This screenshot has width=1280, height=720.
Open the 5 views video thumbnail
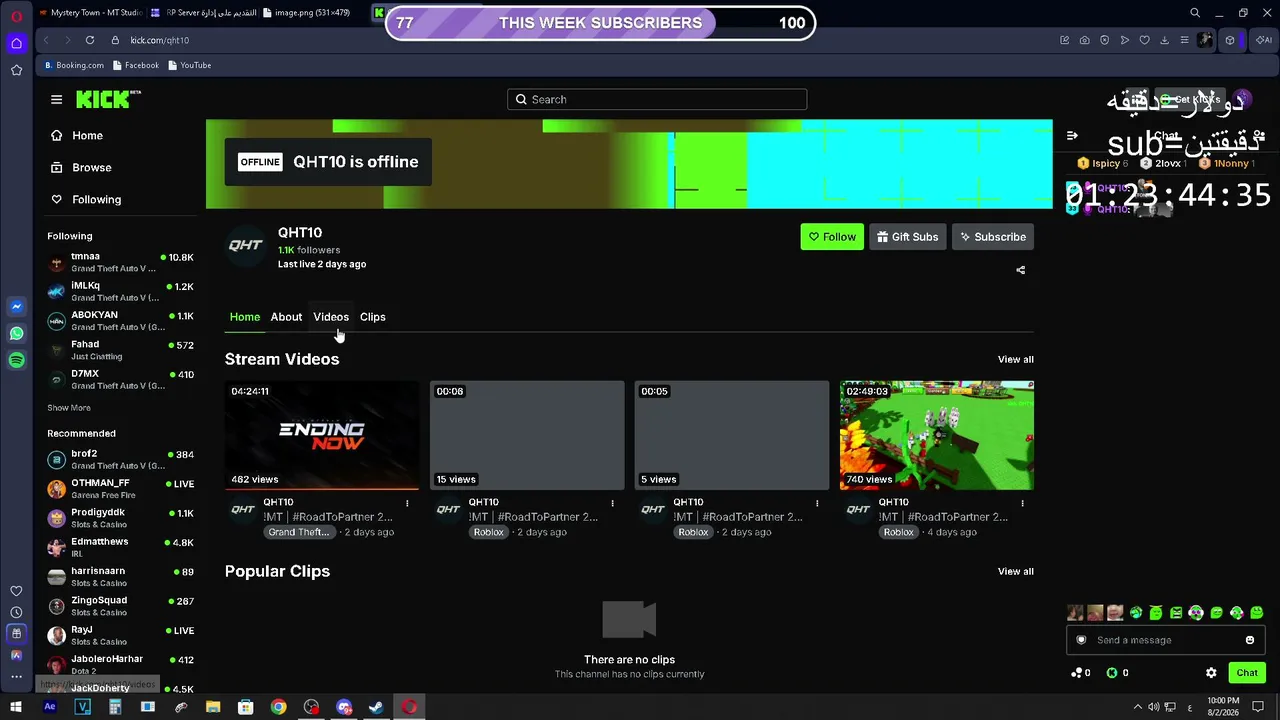pos(732,435)
